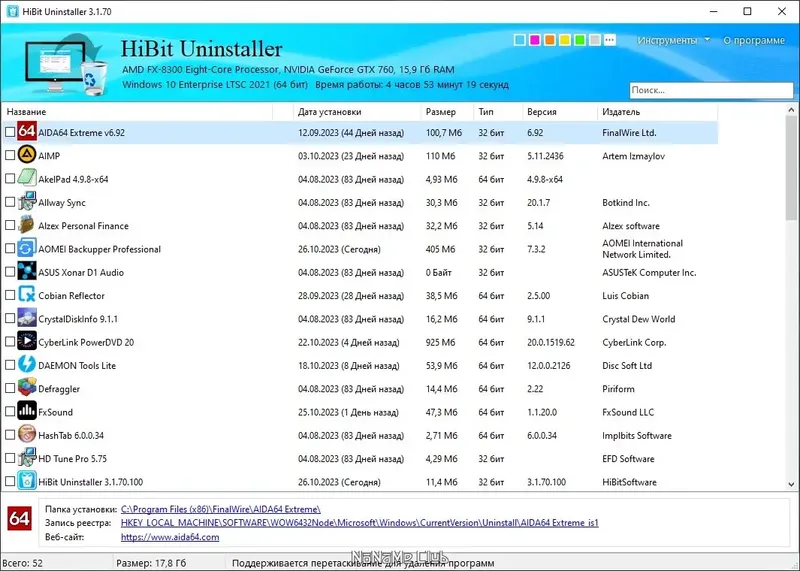The height and width of the screenshot is (571, 800).
Task: Click the Всего: 52 status bar entry
Action: point(24,563)
